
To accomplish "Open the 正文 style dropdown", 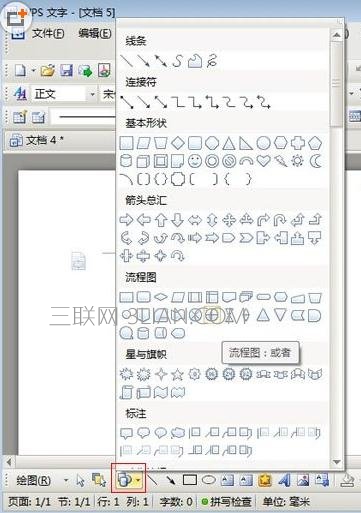I will (x=93, y=94).
